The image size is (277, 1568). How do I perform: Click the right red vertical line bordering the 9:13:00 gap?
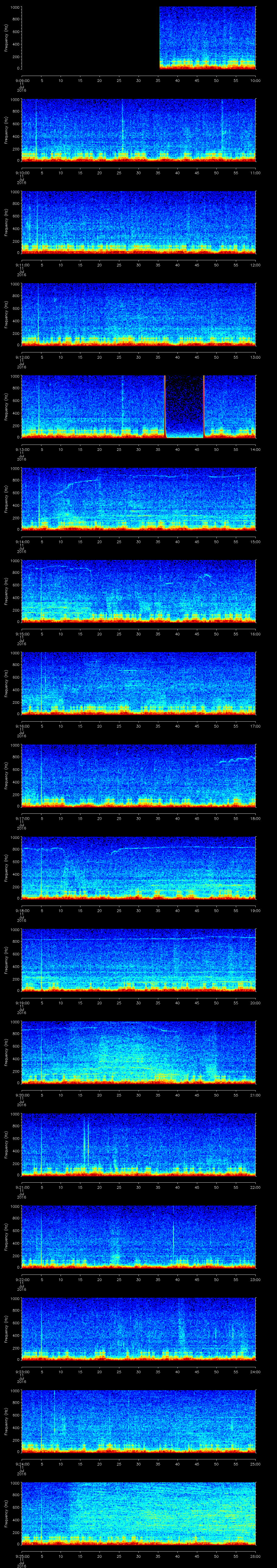[x=203, y=406]
